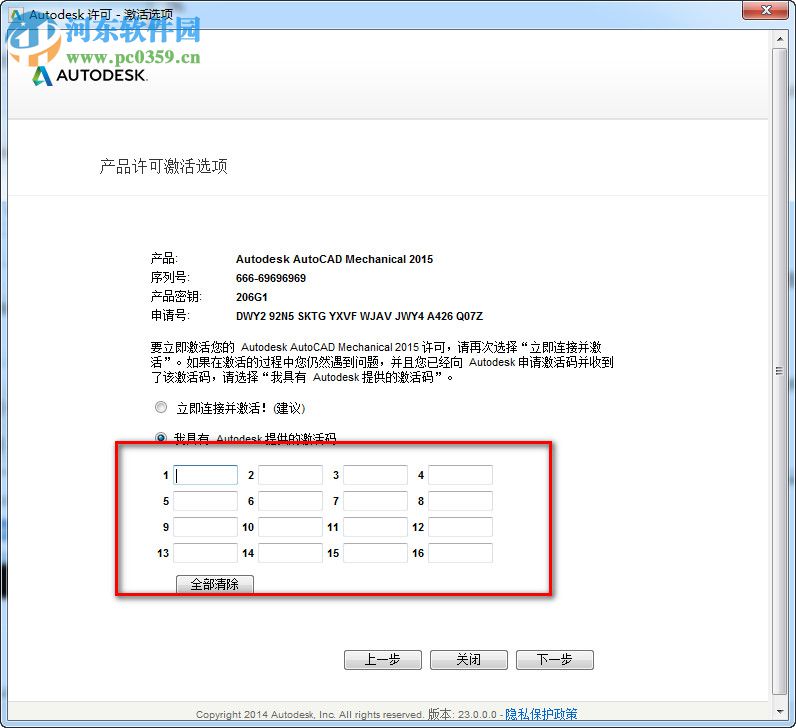This screenshot has height=728, width=796.
Task: Select the 立即连接并激活 radio button
Action: 161,407
